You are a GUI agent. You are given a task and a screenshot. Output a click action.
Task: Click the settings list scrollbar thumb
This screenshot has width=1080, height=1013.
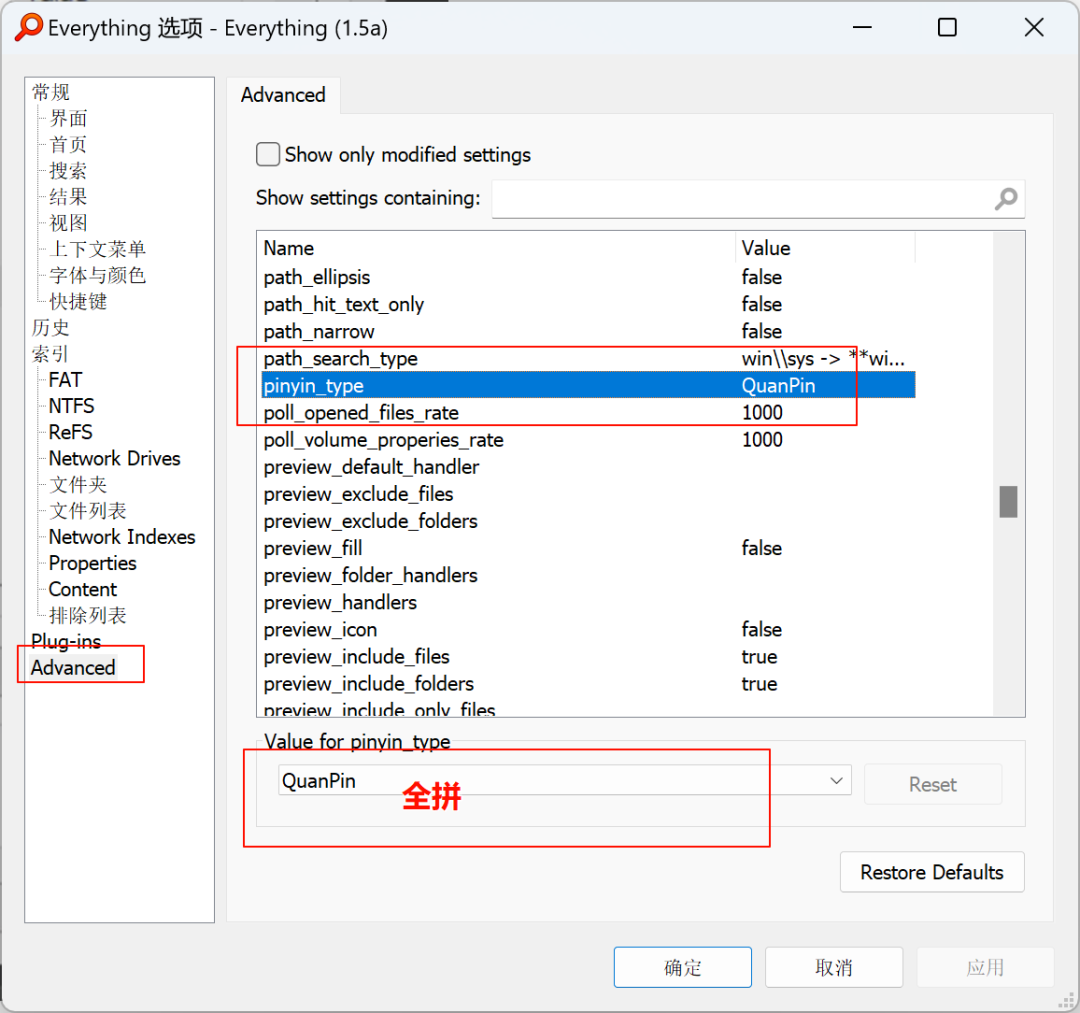(x=1008, y=501)
